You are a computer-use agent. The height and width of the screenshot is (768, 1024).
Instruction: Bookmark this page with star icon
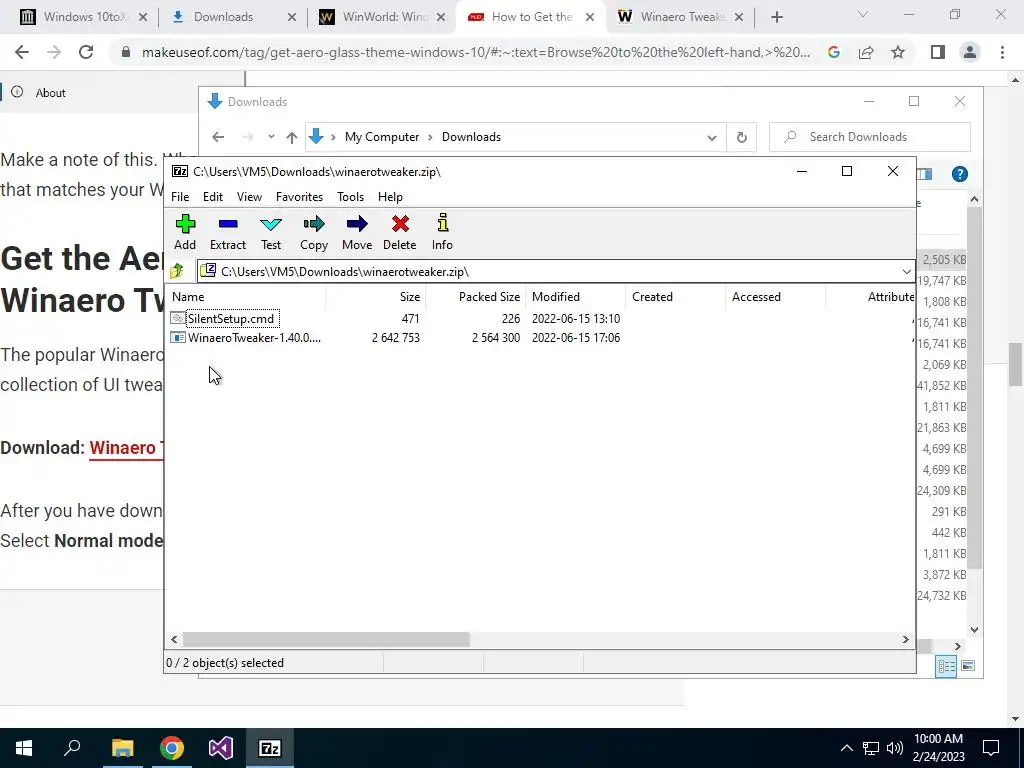tap(898, 52)
